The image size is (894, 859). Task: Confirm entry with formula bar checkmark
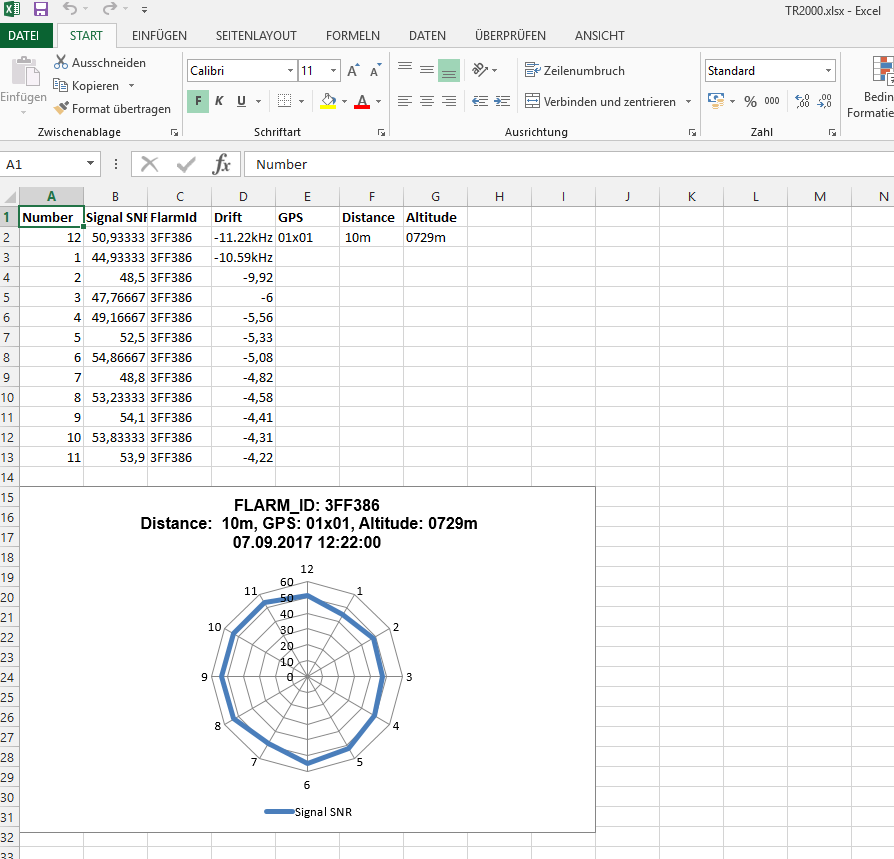coord(186,165)
